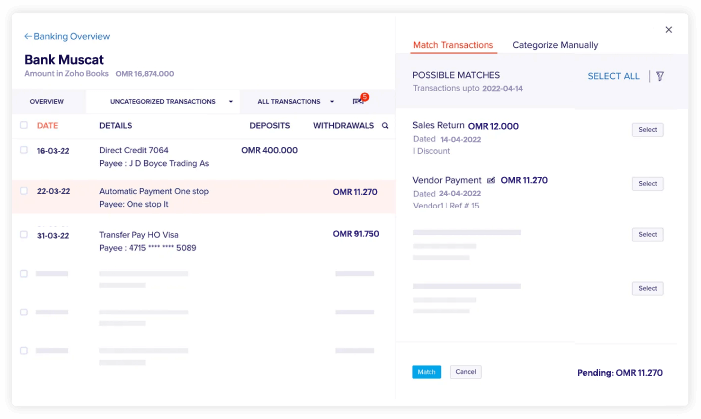Toggle the select-all checkbox in header row
Screen dimensions: 701x419
point(24,125)
